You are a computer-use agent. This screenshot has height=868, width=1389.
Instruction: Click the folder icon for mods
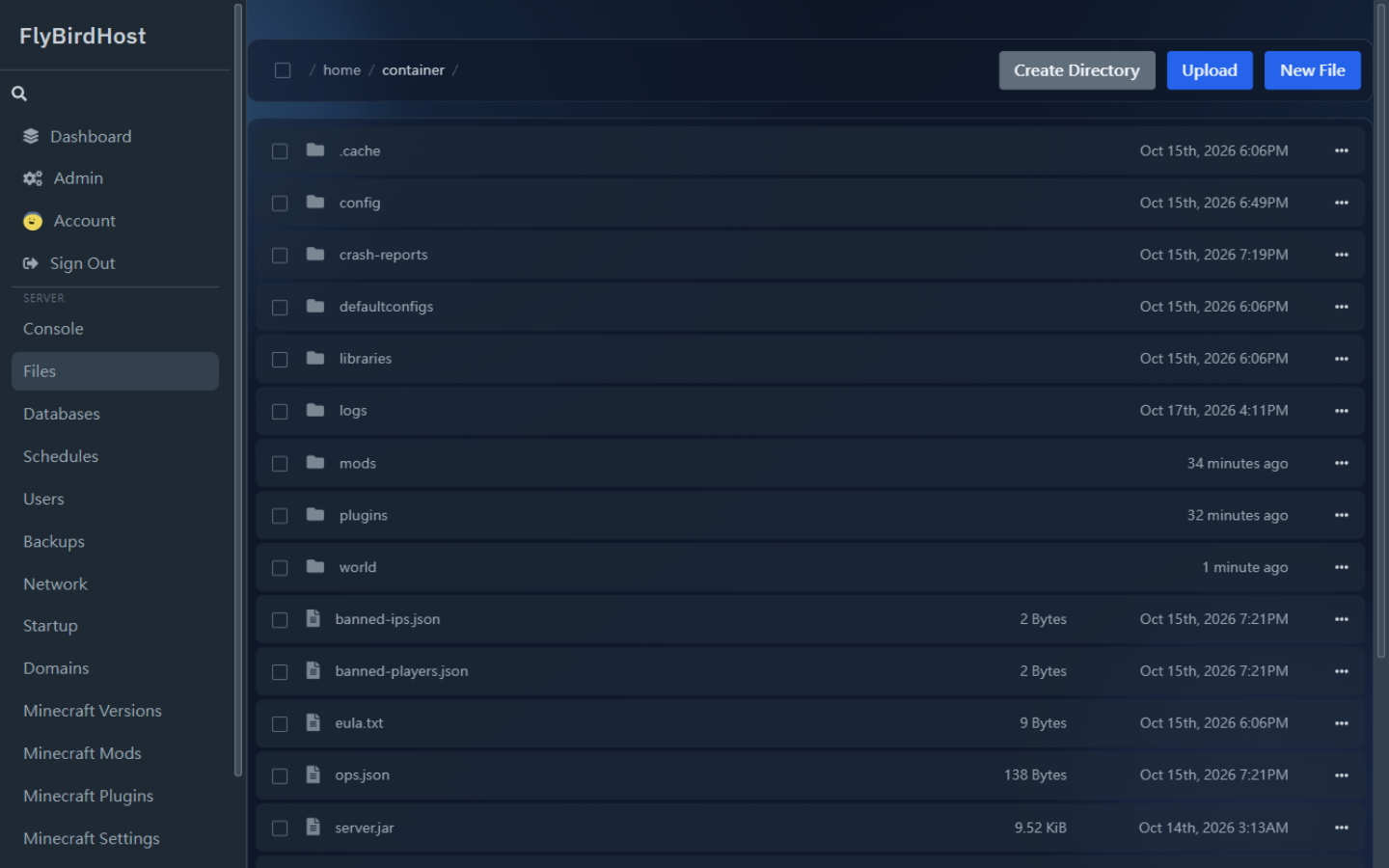[315, 463]
